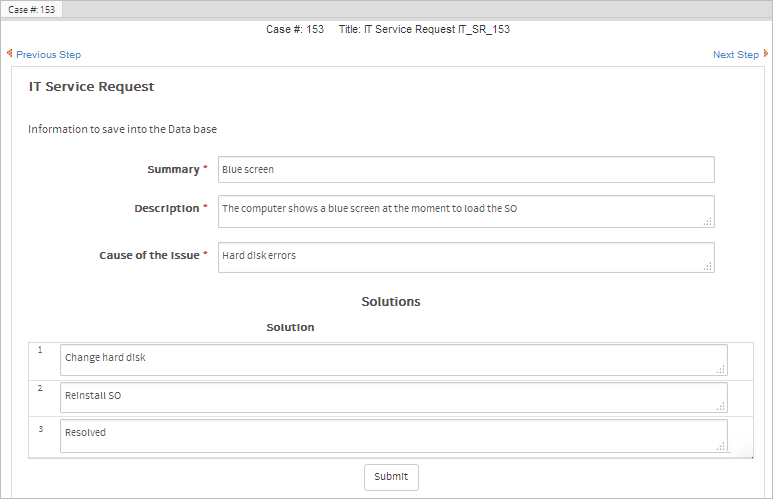773x499 pixels.
Task: Go back via Previous Step link text
Action: coord(48,55)
